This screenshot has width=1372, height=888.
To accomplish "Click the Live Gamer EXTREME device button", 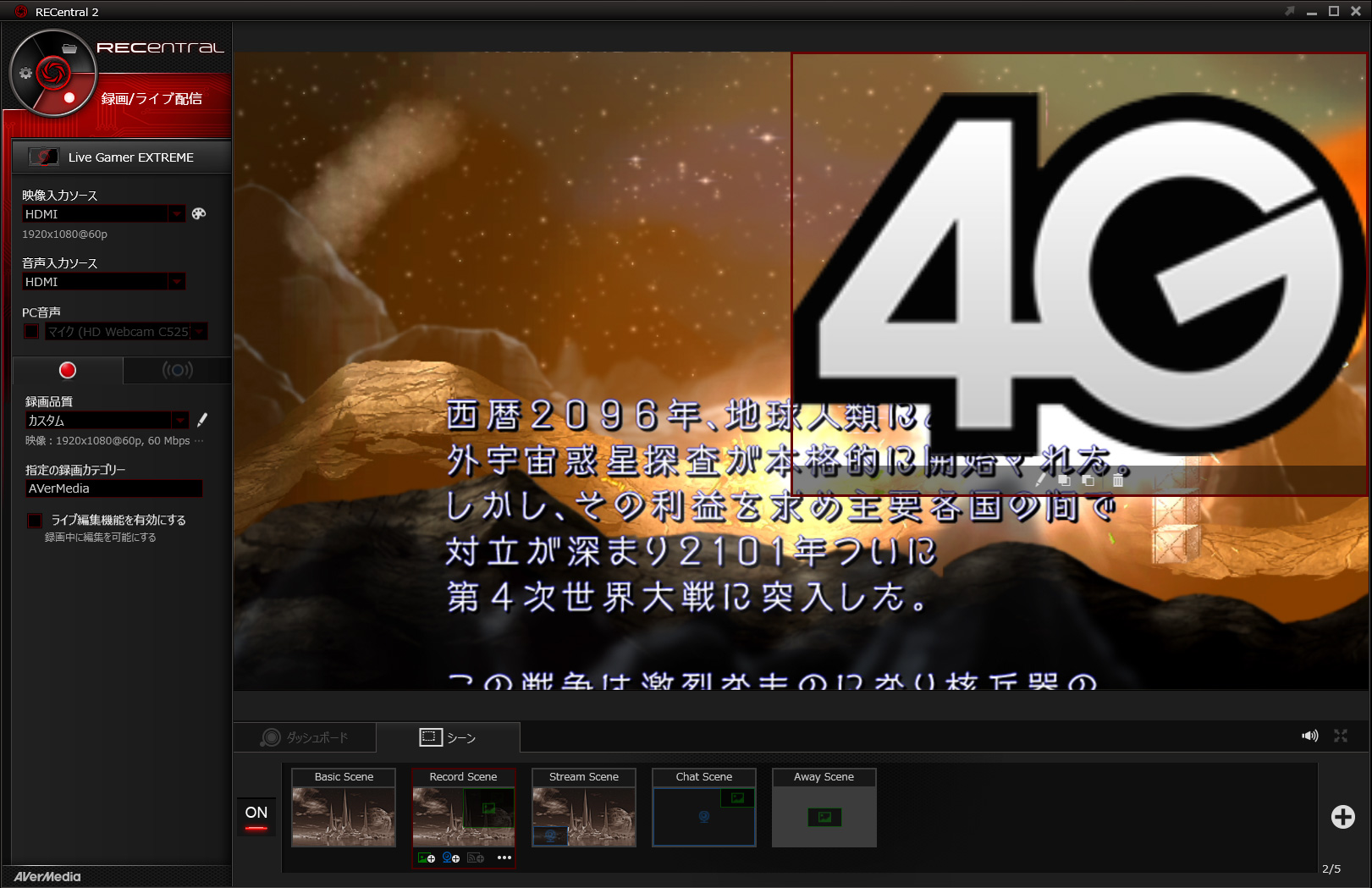I will (121, 157).
